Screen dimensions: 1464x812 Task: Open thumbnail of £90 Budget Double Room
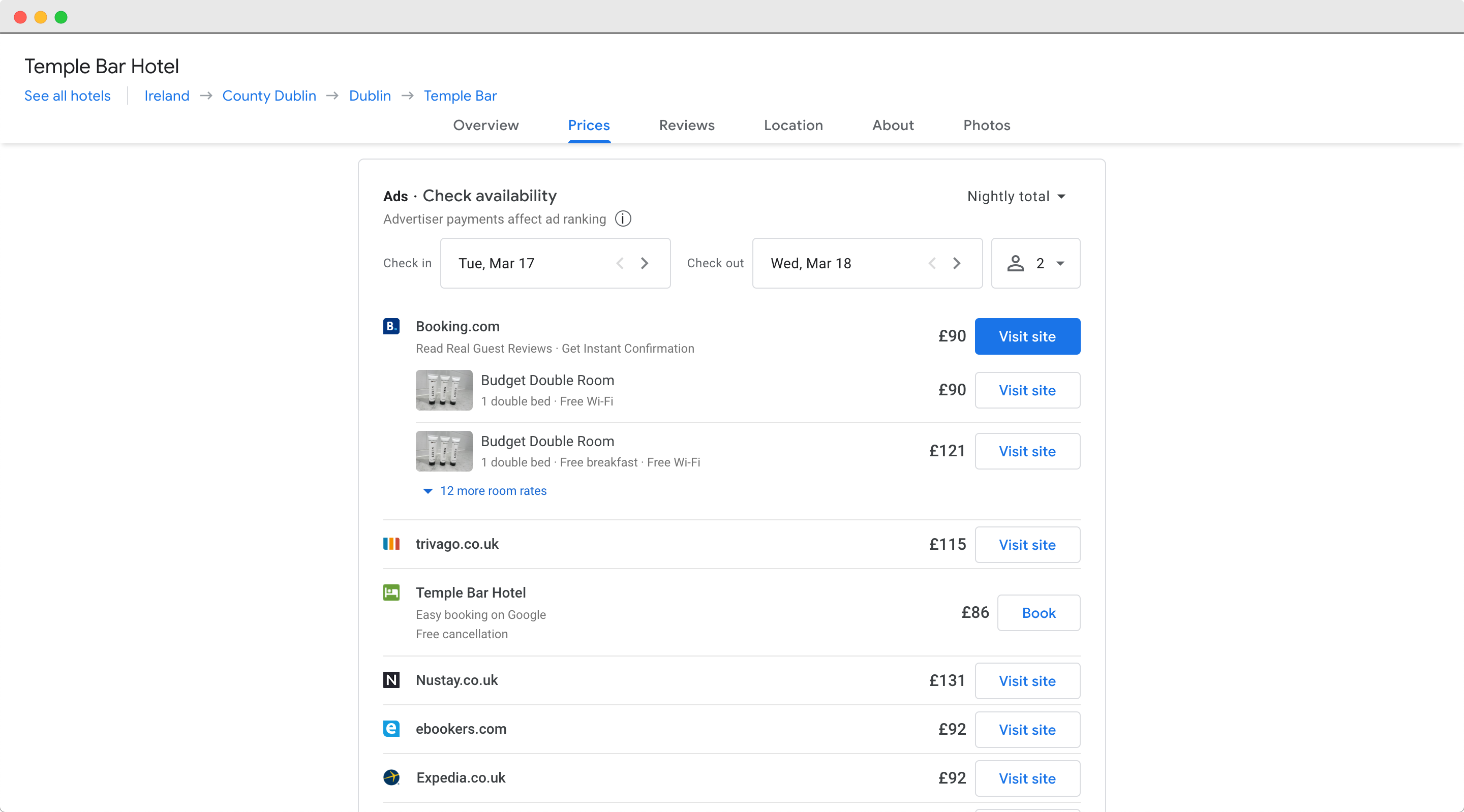[x=444, y=390]
